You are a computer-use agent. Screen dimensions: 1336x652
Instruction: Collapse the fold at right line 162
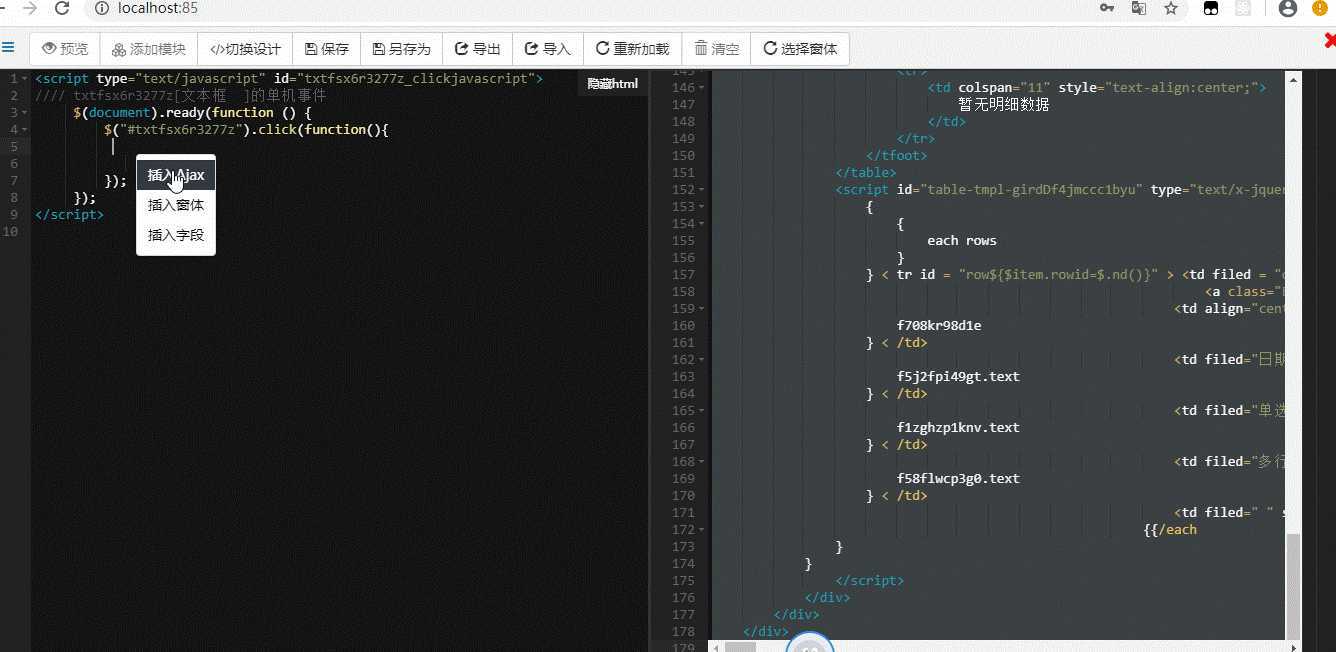click(x=702, y=360)
